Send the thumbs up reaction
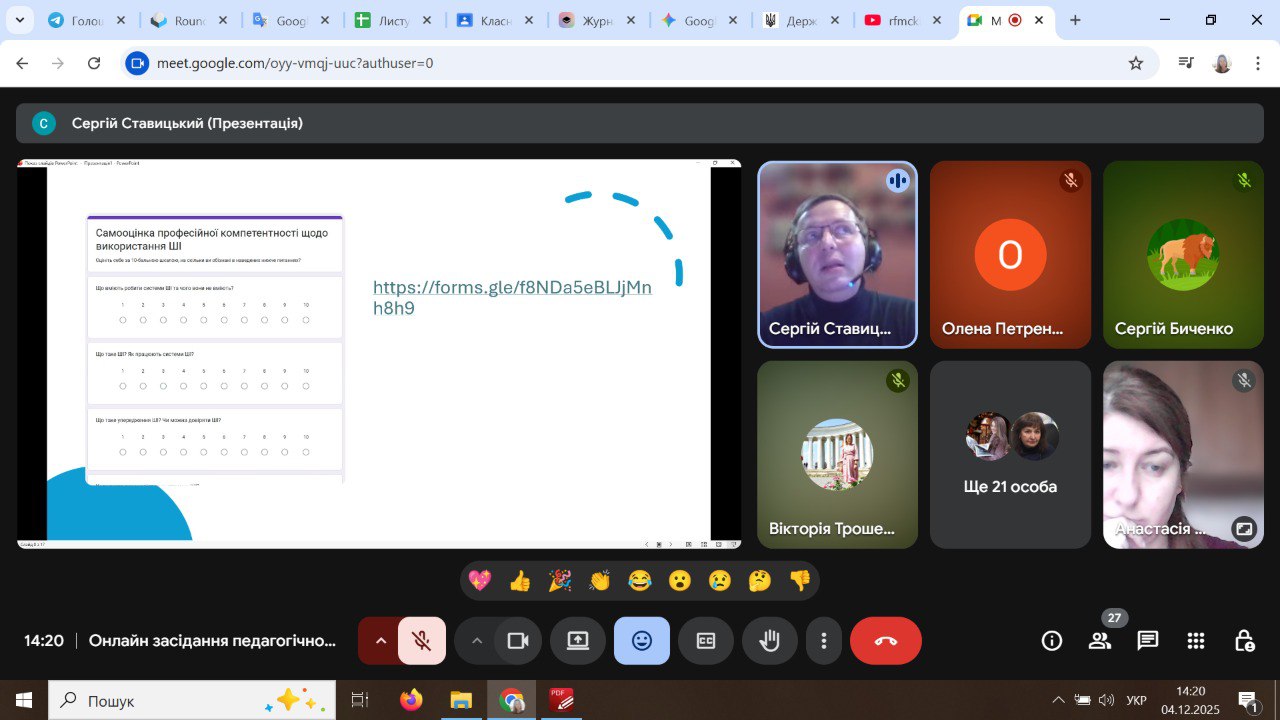 (x=520, y=581)
